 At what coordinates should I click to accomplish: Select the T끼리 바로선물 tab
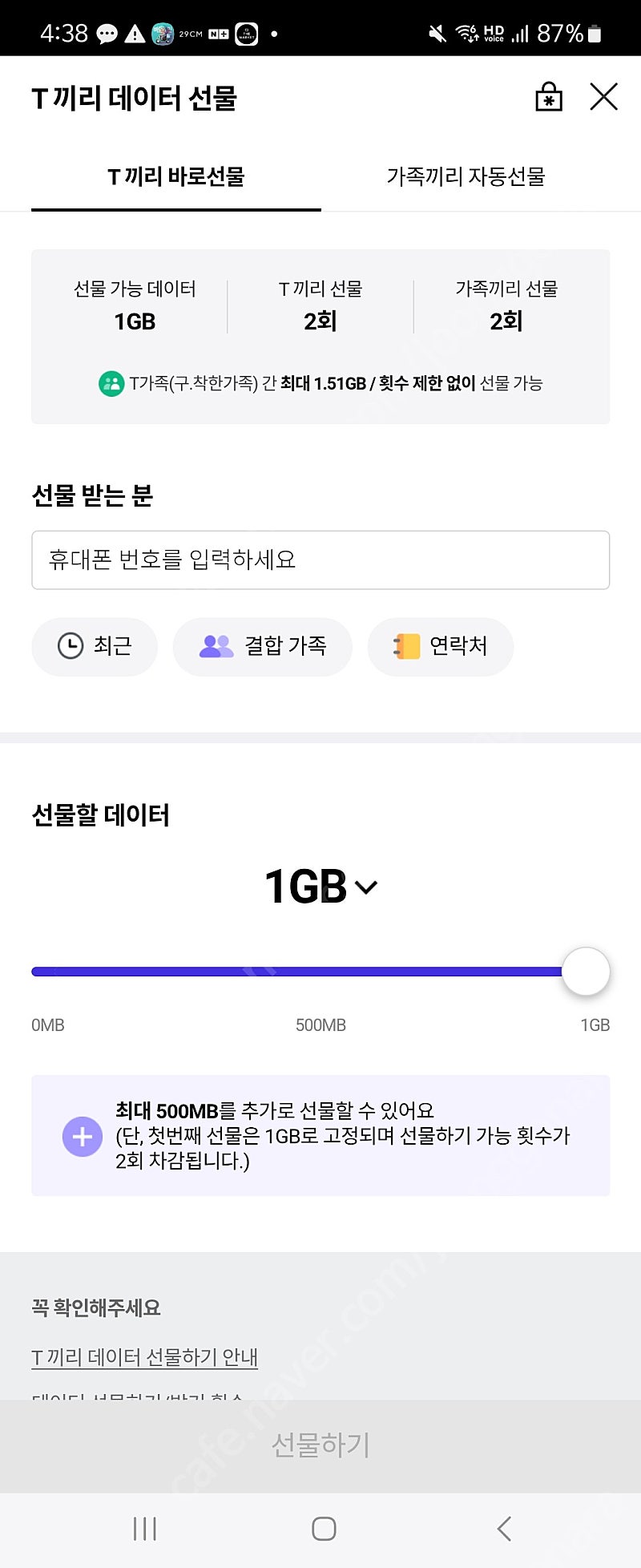point(176,176)
